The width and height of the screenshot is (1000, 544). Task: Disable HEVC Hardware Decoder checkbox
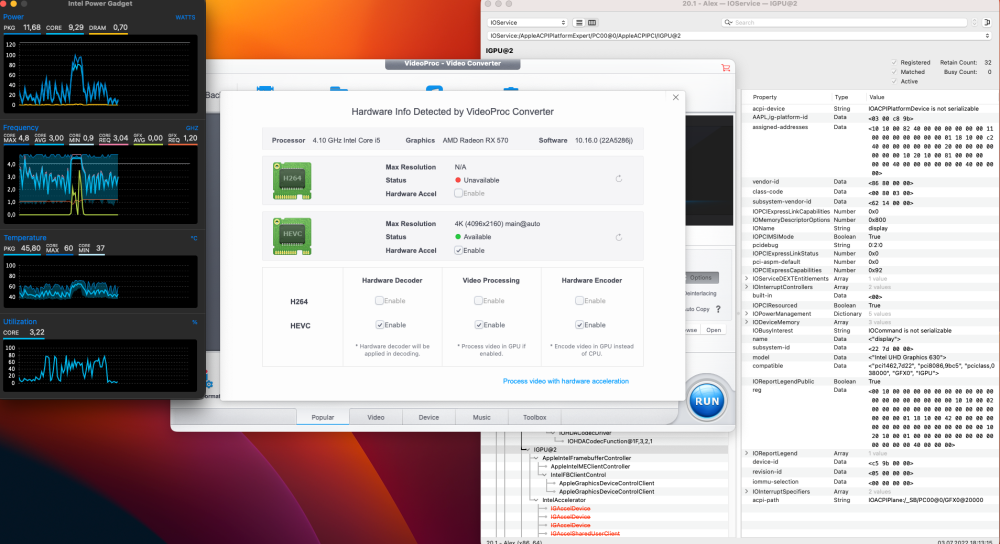379,325
